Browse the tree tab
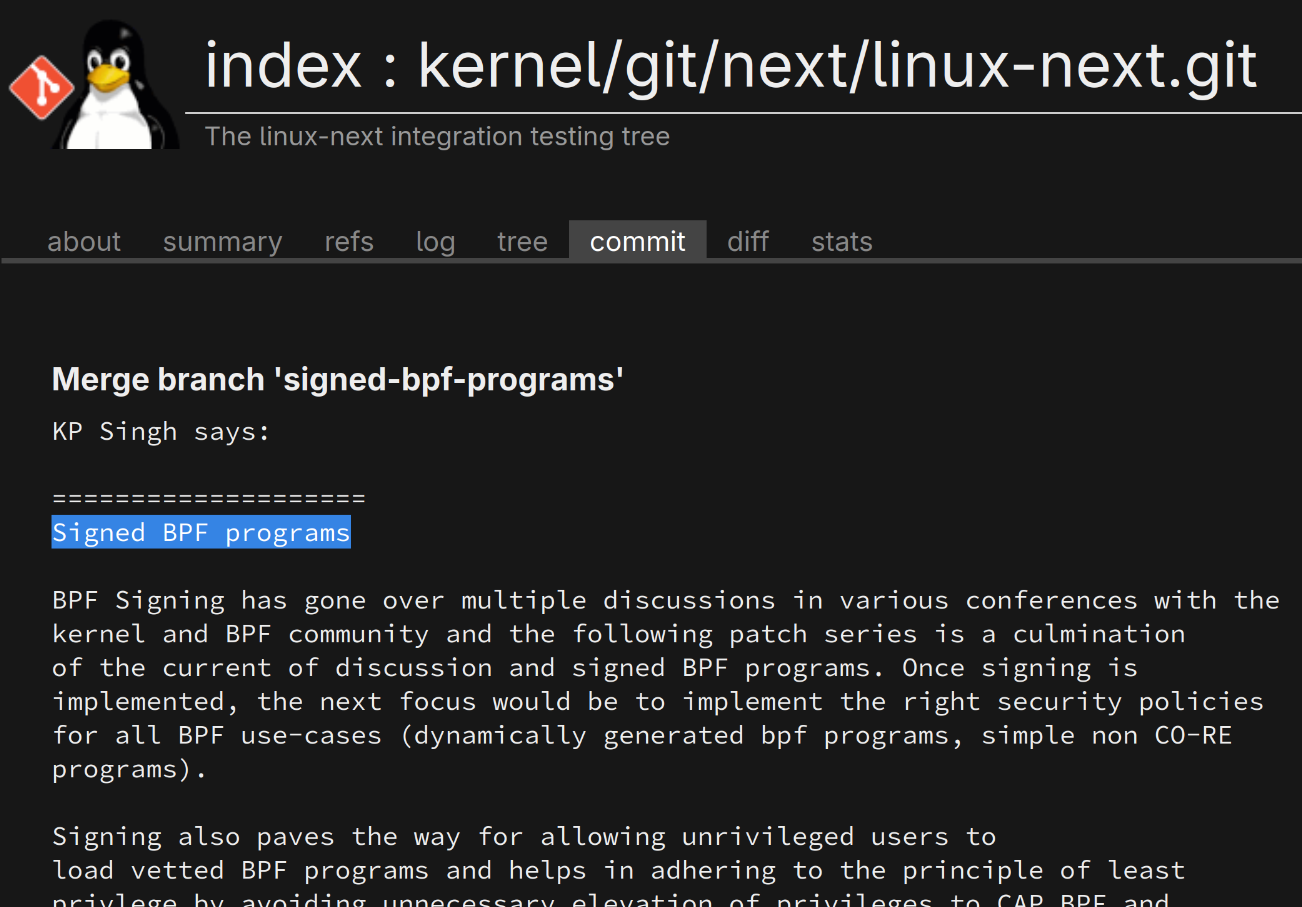This screenshot has height=907, width=1302. tap(522, 242)
